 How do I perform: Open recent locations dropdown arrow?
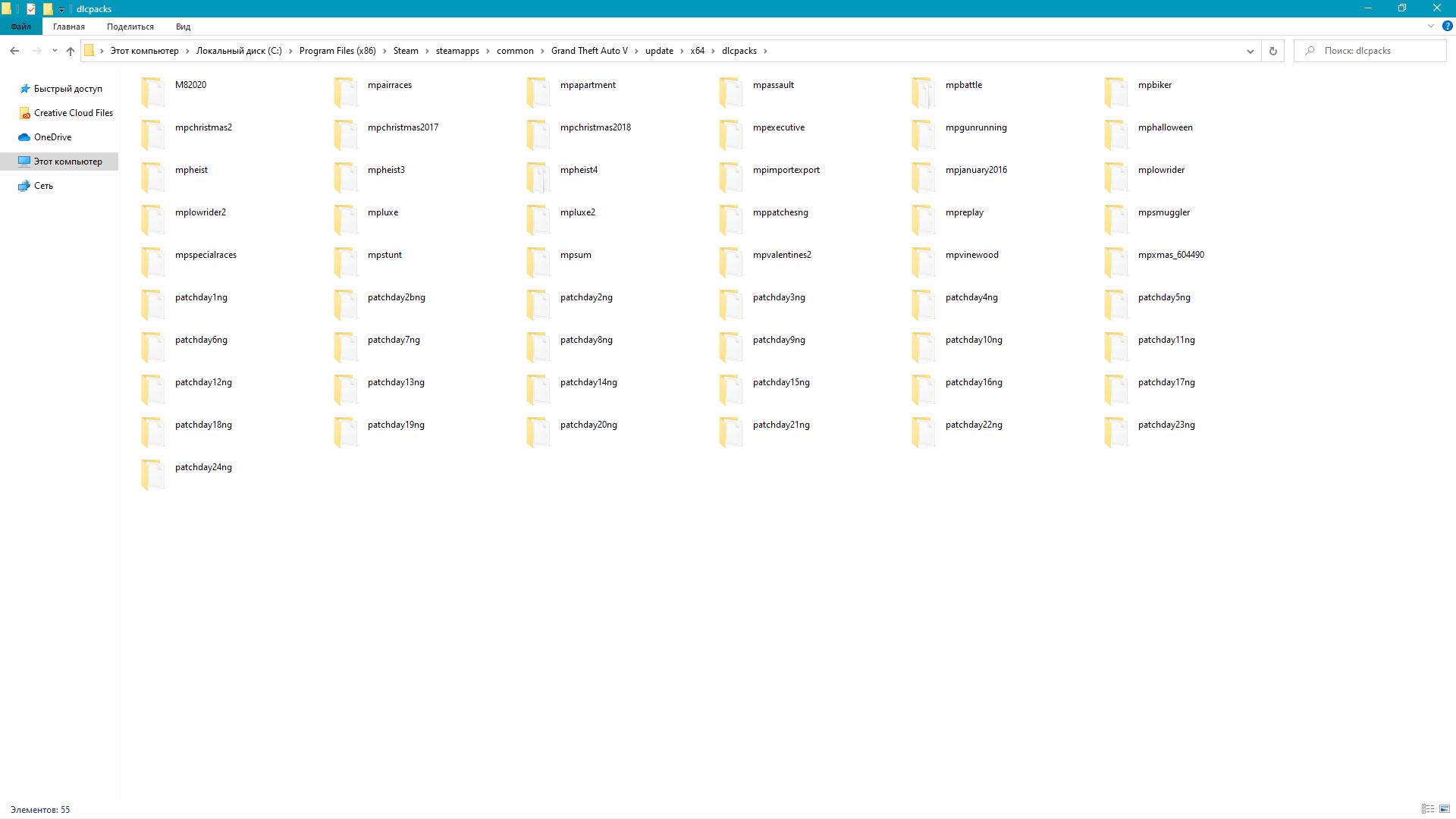pyautogui.click(x=55, y=51)
